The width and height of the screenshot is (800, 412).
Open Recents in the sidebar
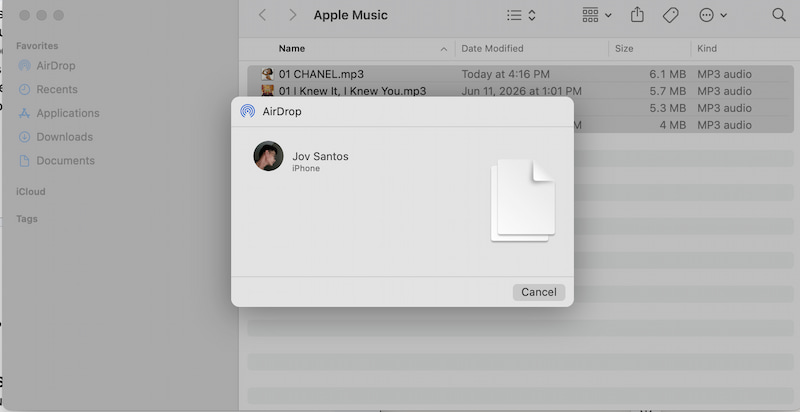(x=57, y=89)
